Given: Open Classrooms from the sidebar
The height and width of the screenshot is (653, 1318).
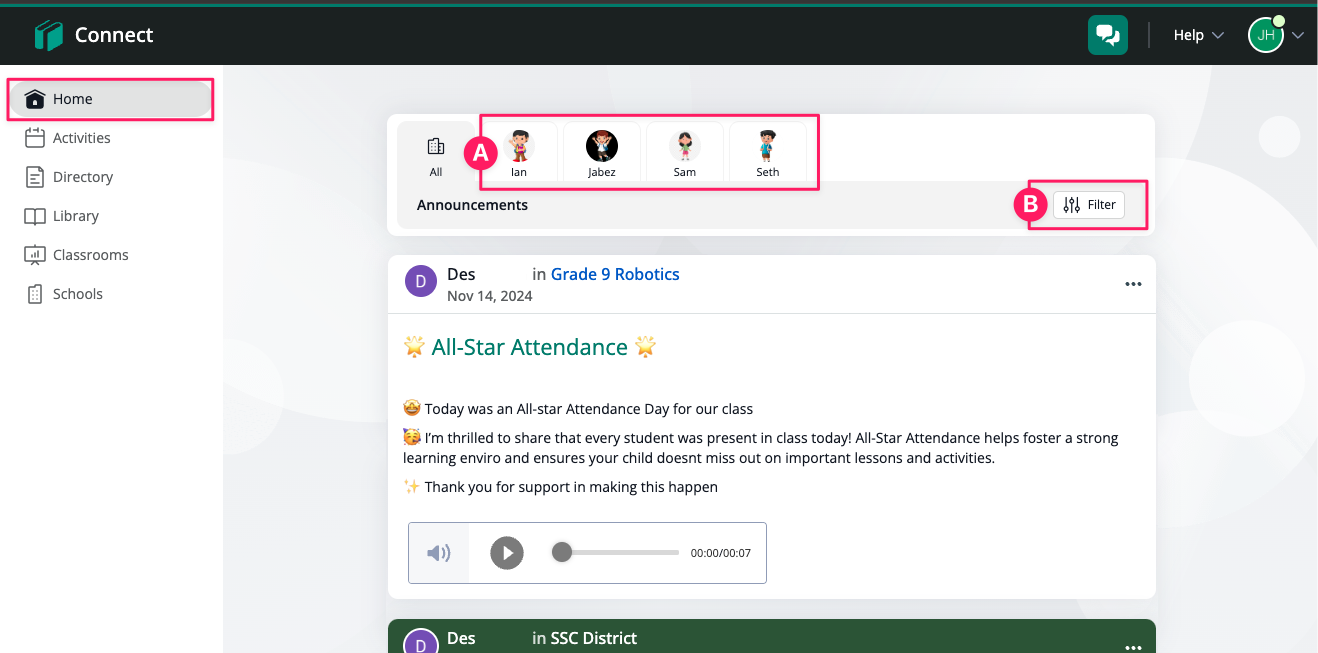Looking at the screenshot, I should pos(90,255).
